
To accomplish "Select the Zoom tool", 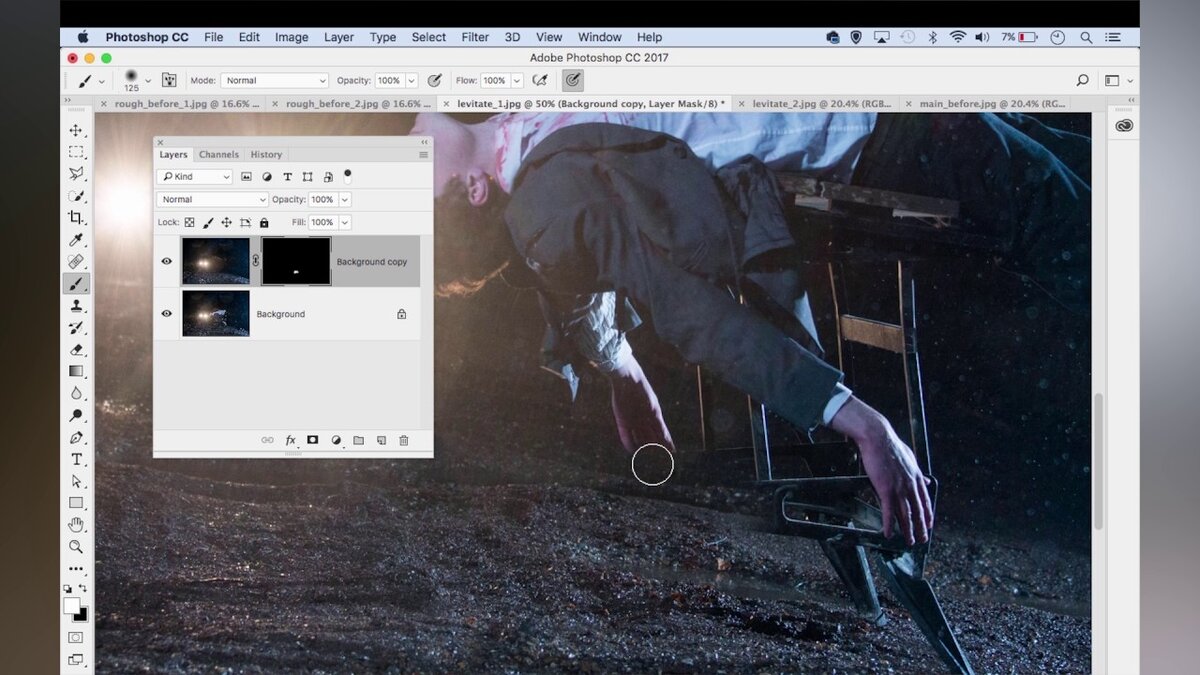I will [x=76, y=547].
